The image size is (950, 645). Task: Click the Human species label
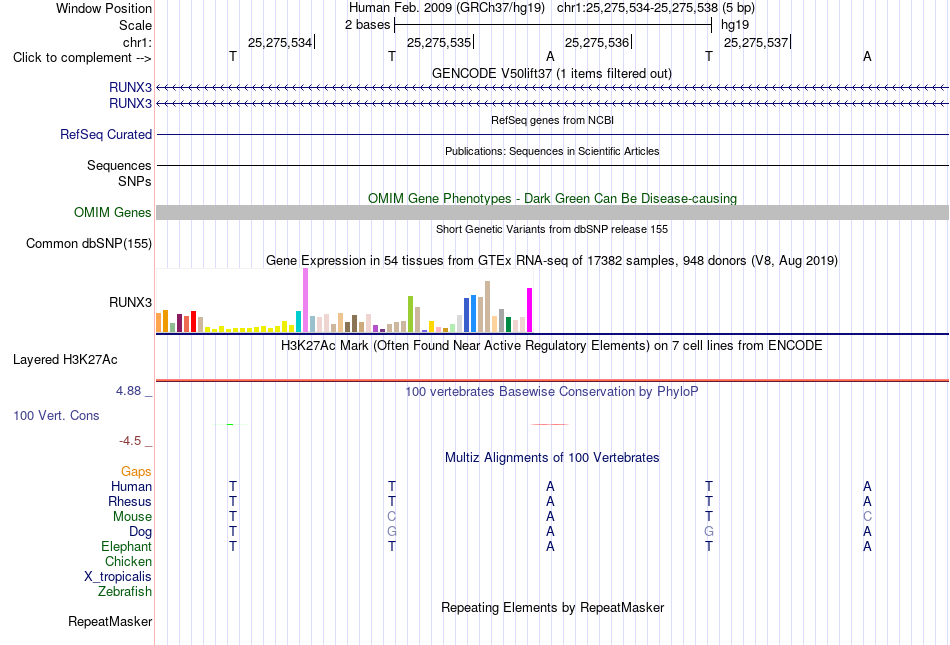[x=131, y=486]
